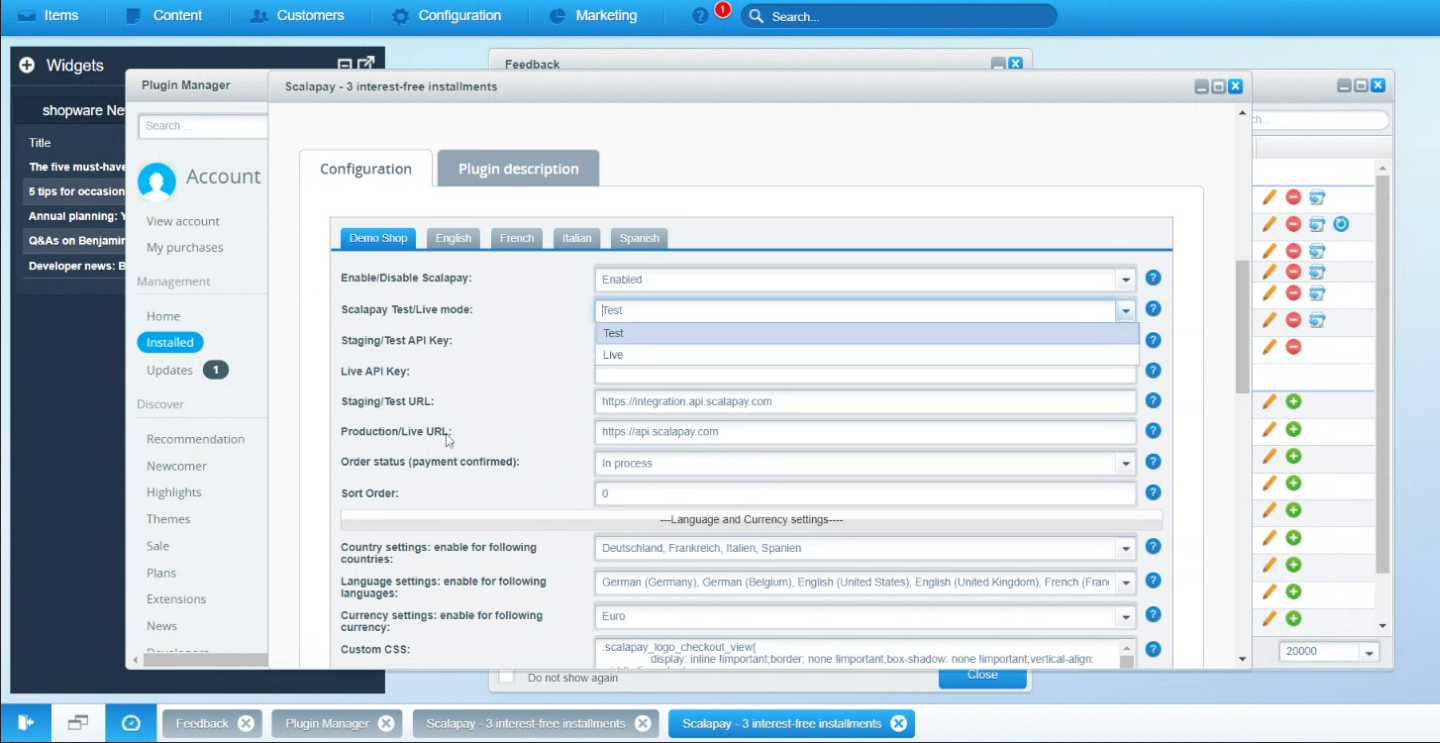Open the dashboard gauge icon in bottom bar
The width and height of the screenshot is (1440, 743).
[131, 723]
